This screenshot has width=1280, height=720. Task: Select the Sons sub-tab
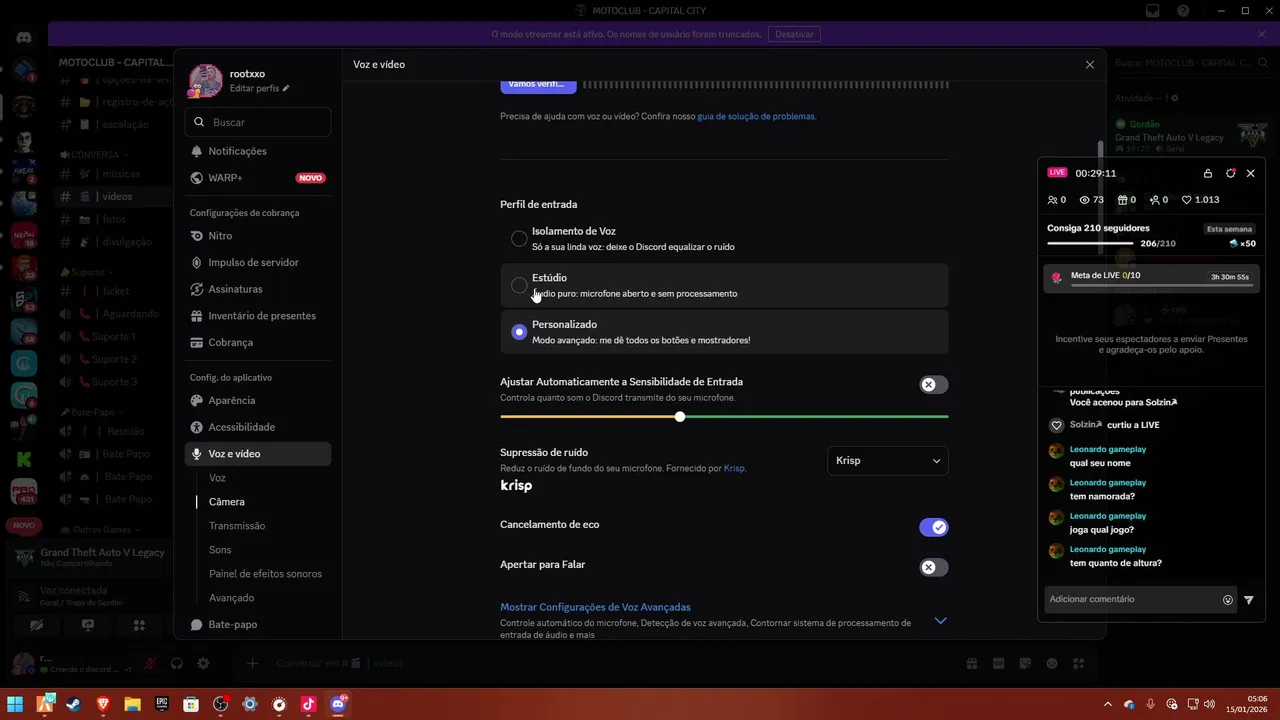pyautogui.click(x=220, y=550)
